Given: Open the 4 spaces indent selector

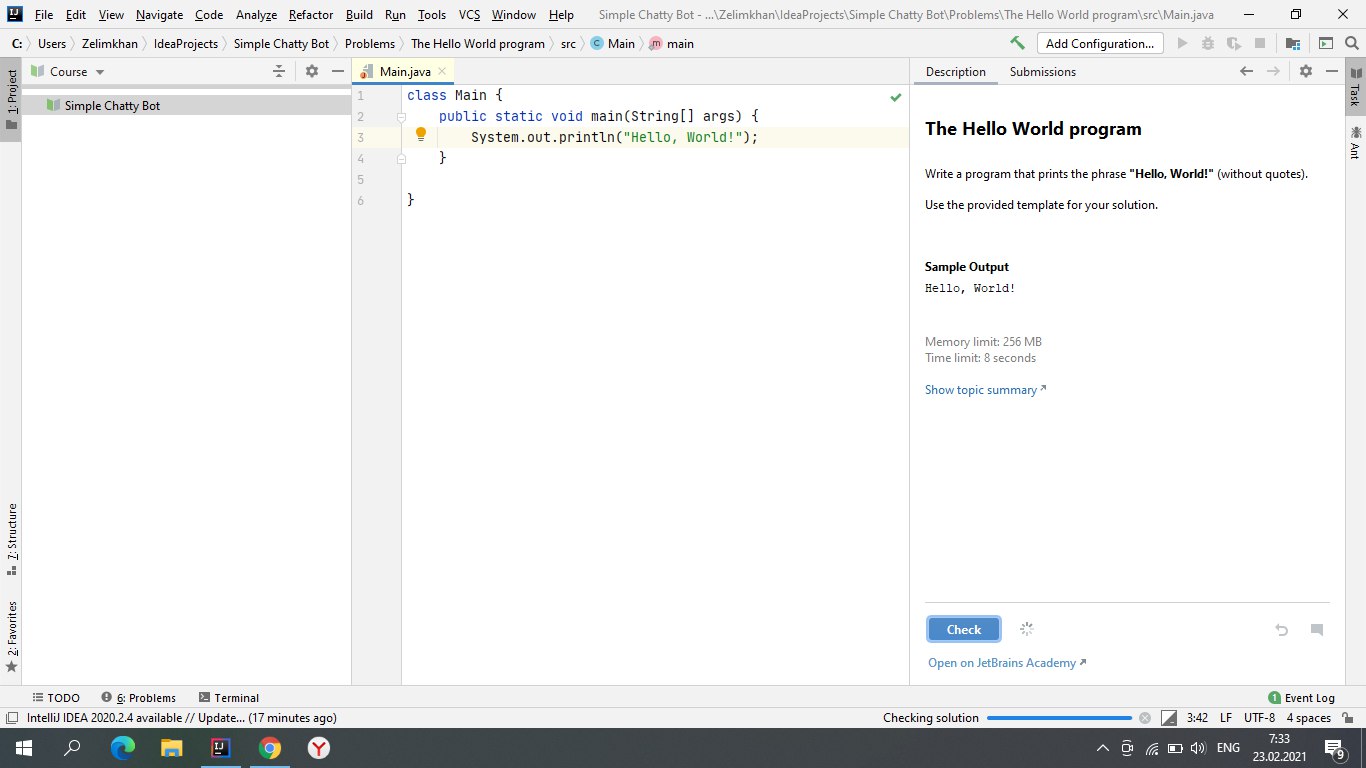Looking at the screenshot, I should tap(1308, 718).
